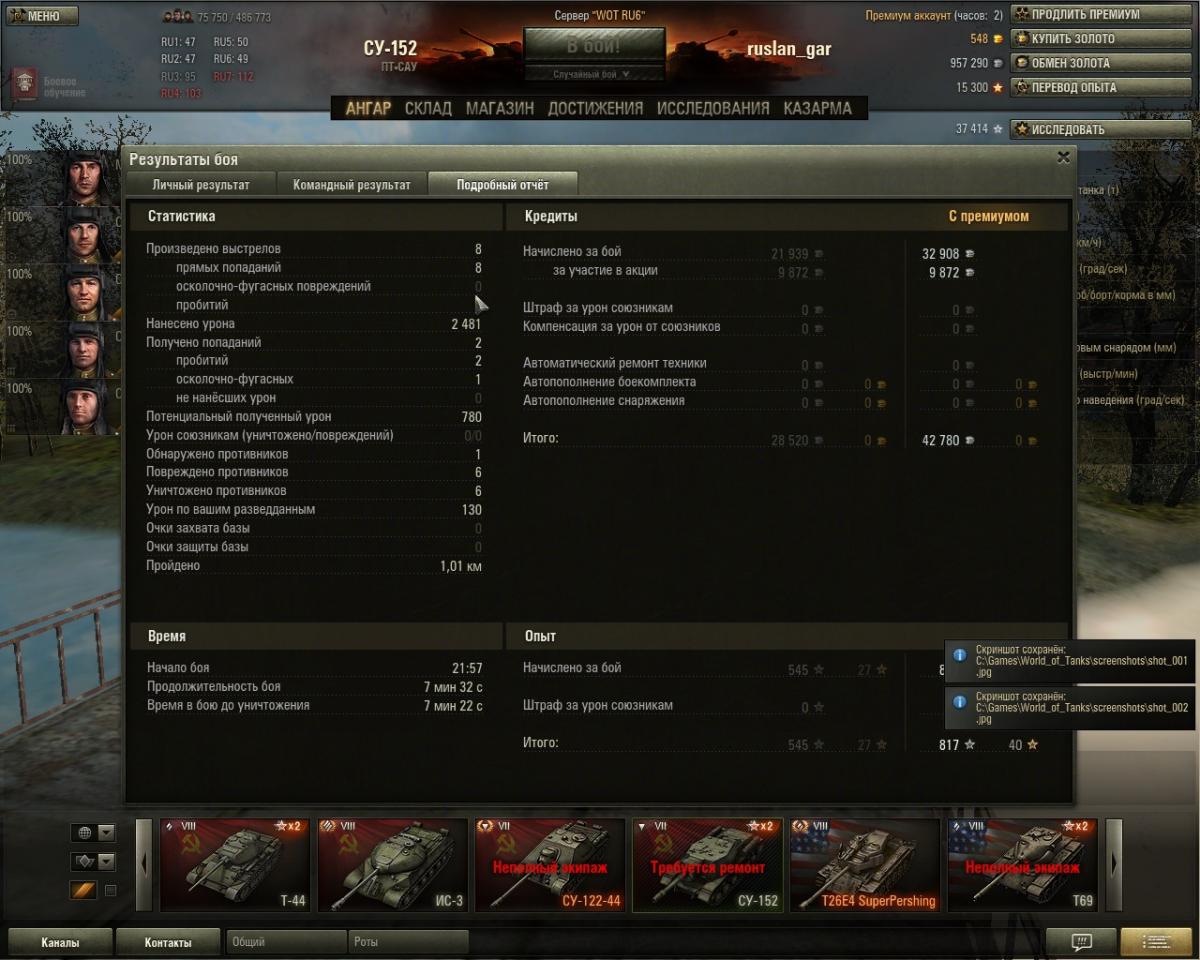Select the T69 tank in carousel
This screenshot has width=1200, height=960.
(x=1022, y=865)
